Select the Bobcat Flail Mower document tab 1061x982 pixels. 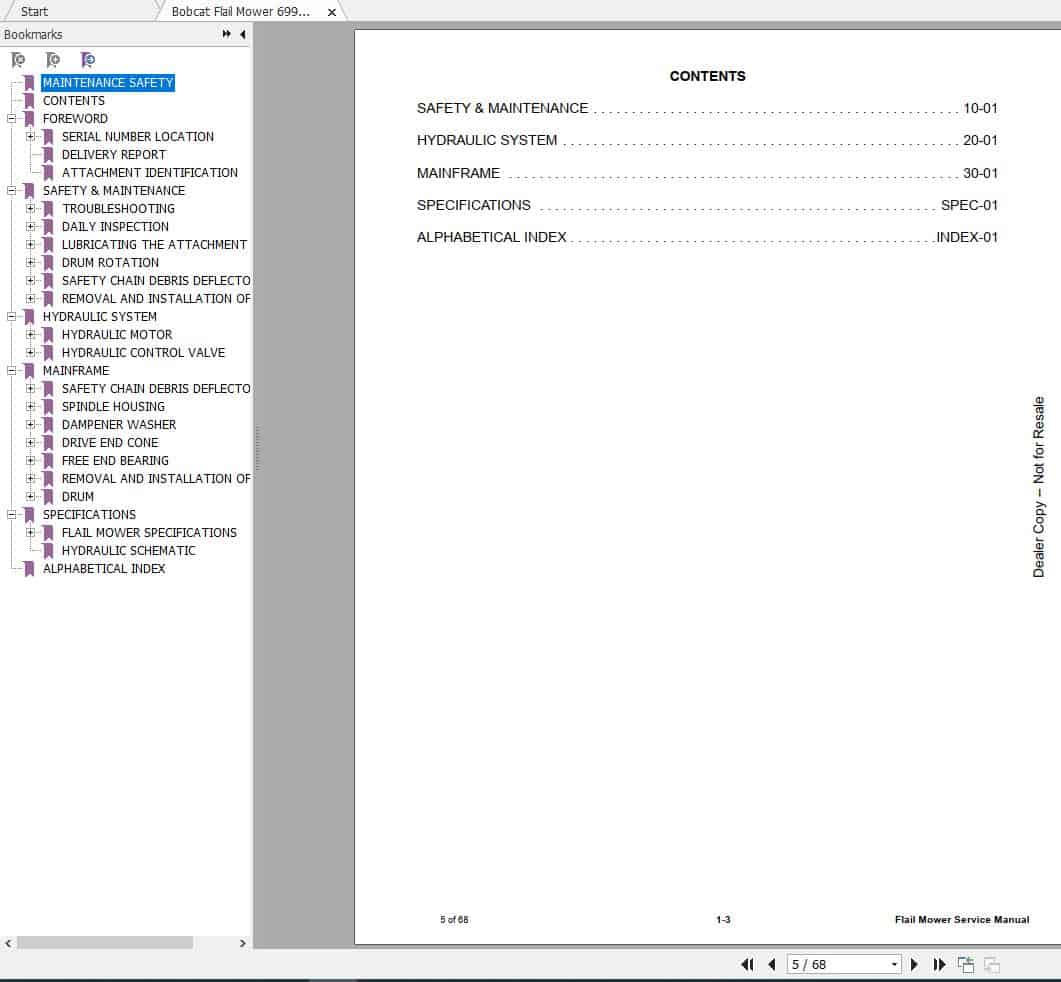pyautogui.click(x=240, y=12)
